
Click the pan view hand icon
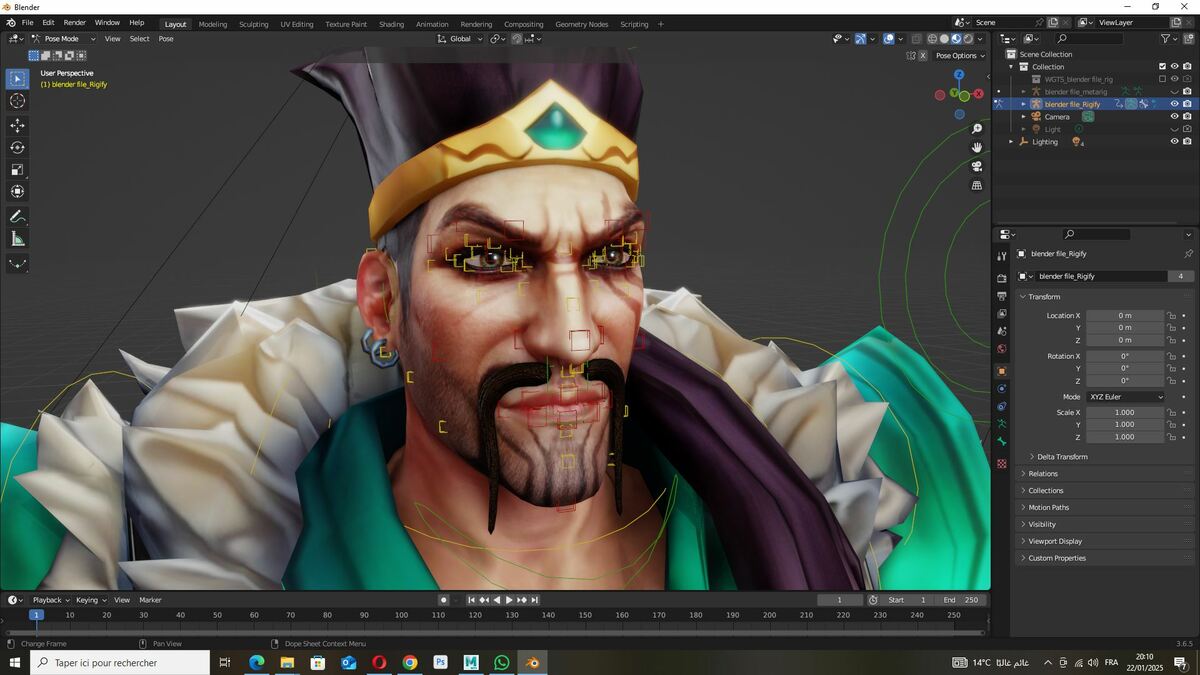977,148
